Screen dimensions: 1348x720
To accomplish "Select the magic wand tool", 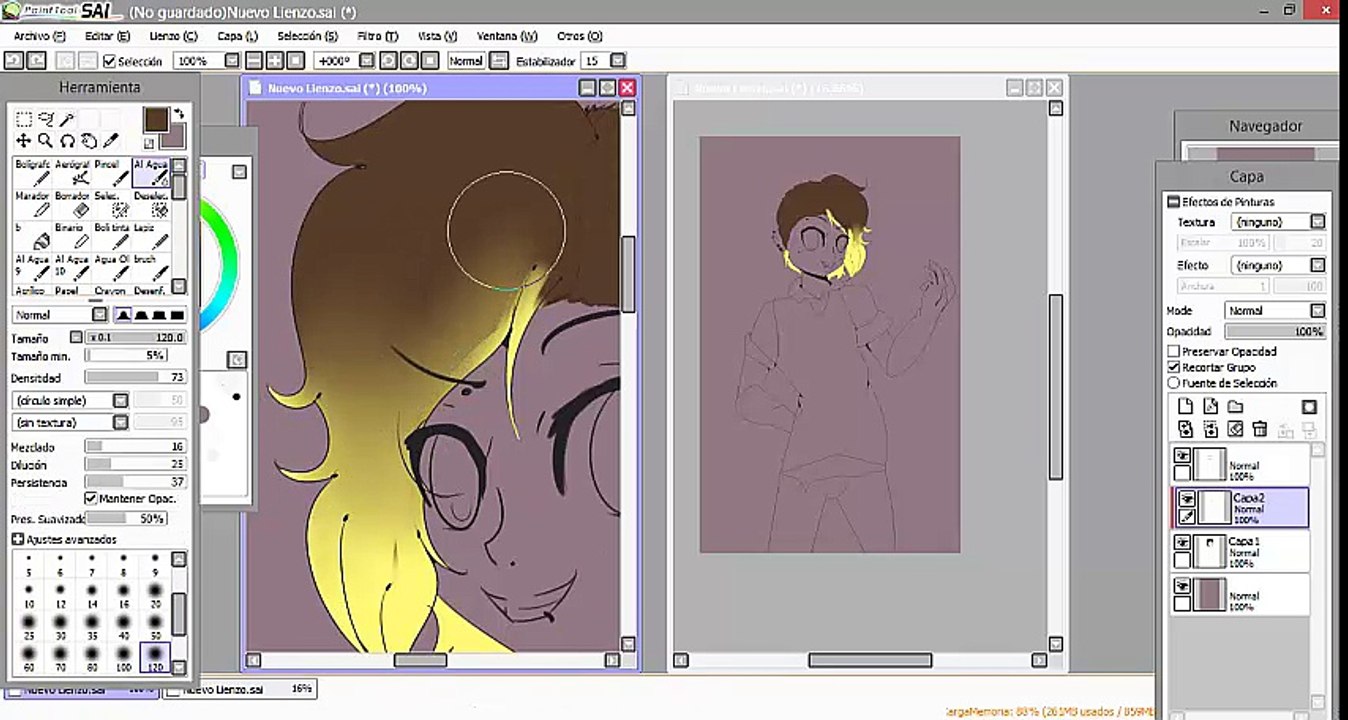I will [66, 119].
